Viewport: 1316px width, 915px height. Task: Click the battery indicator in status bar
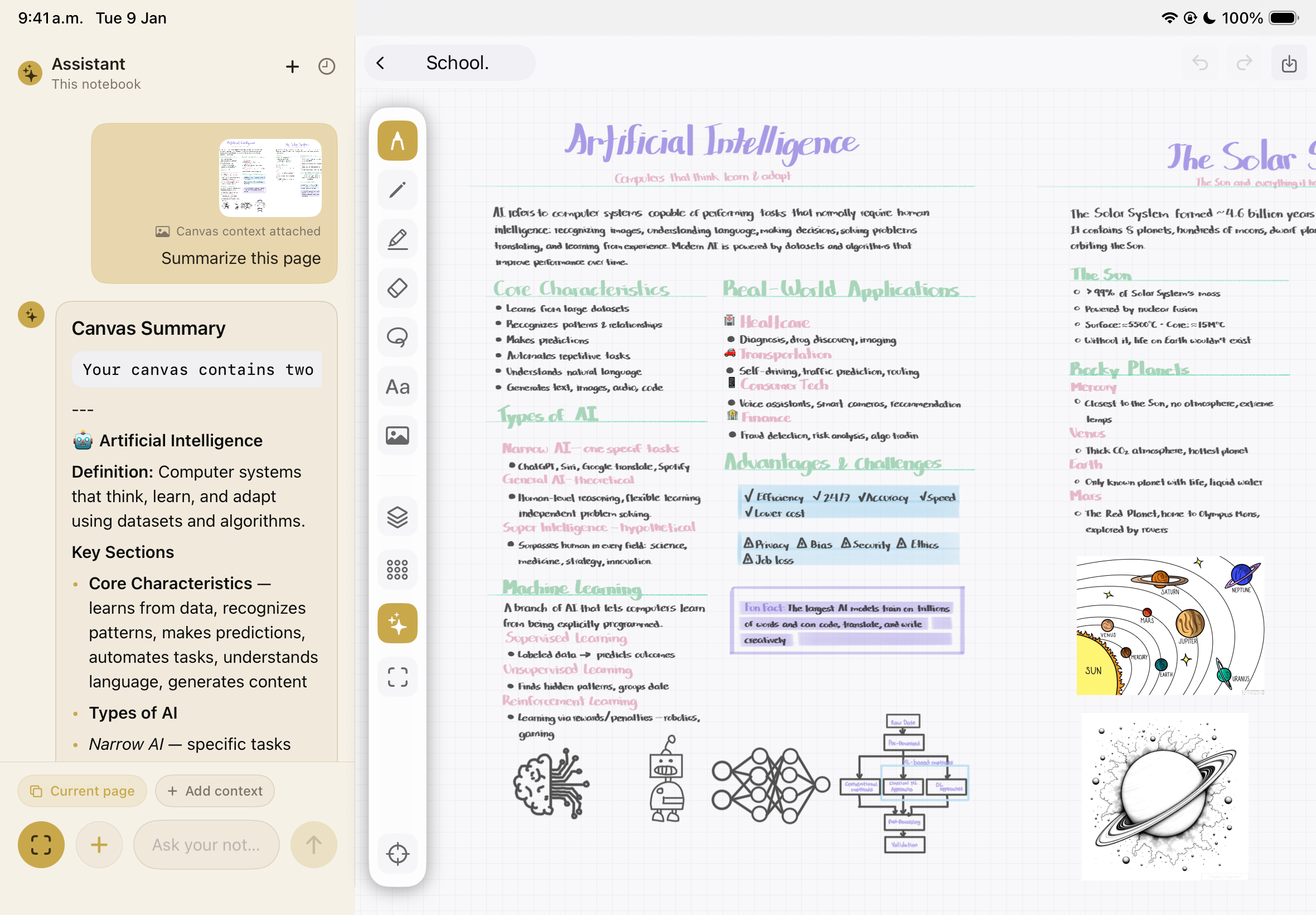(x=1284, y=18)
